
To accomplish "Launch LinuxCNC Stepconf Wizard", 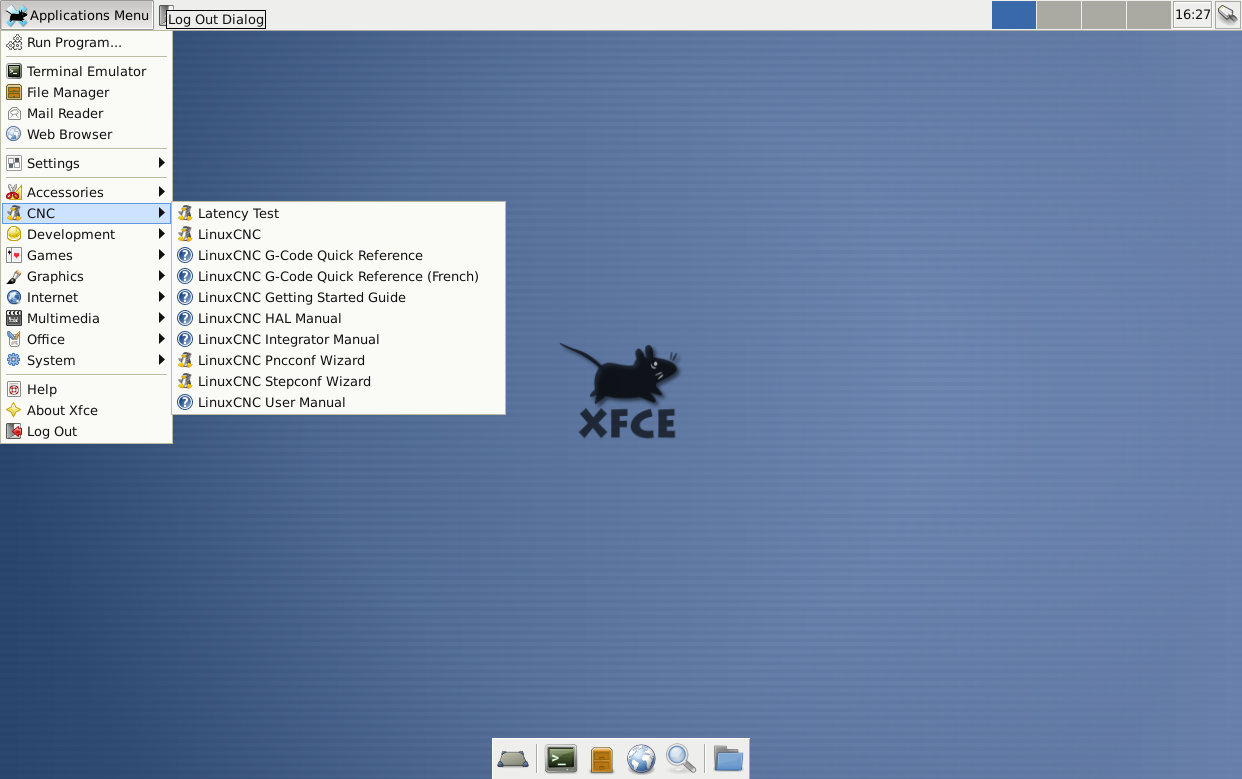I will [339, 381].
